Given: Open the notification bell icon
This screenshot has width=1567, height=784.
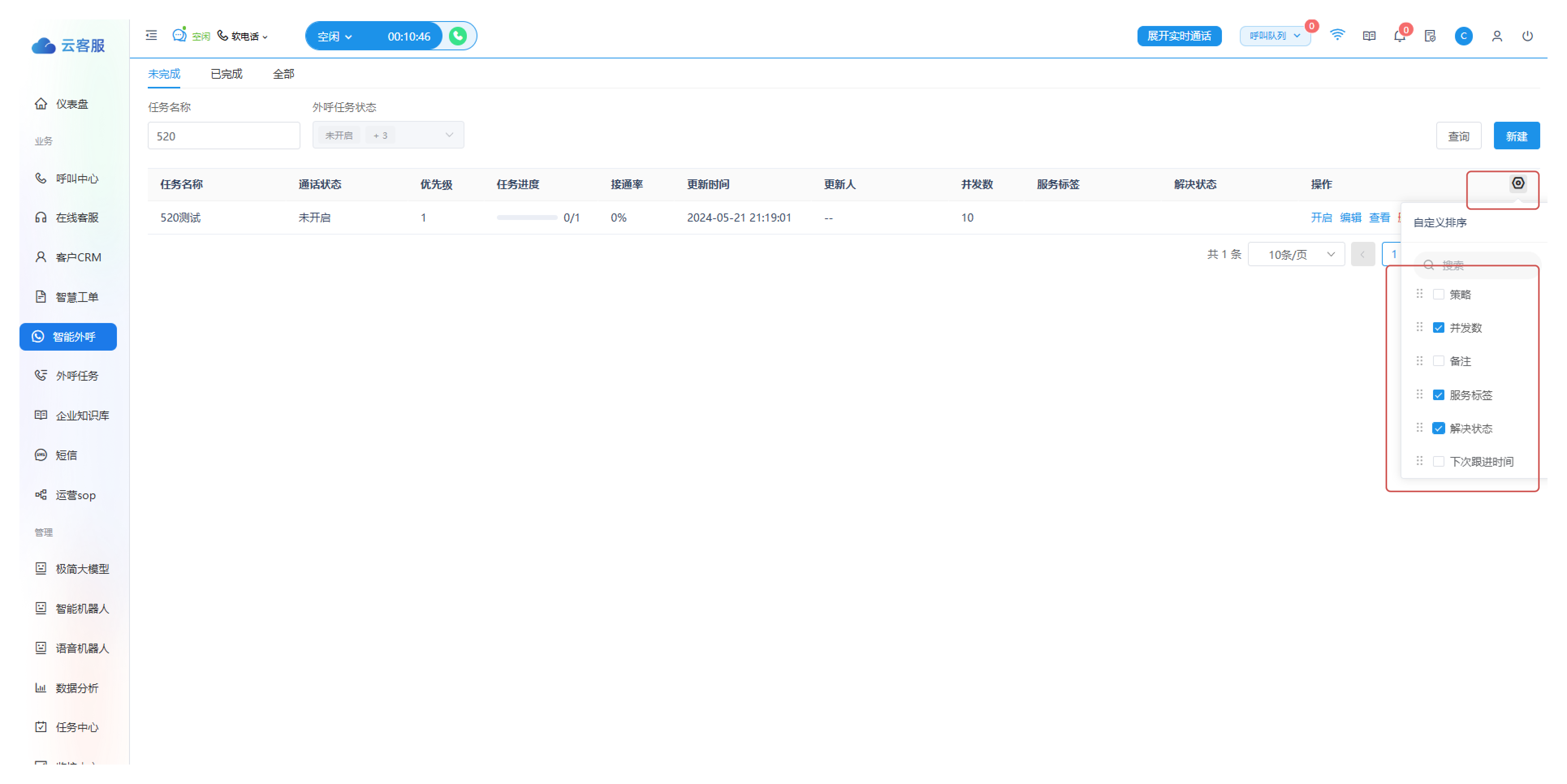Looking at the screenshot, I should coord(1399,37).
